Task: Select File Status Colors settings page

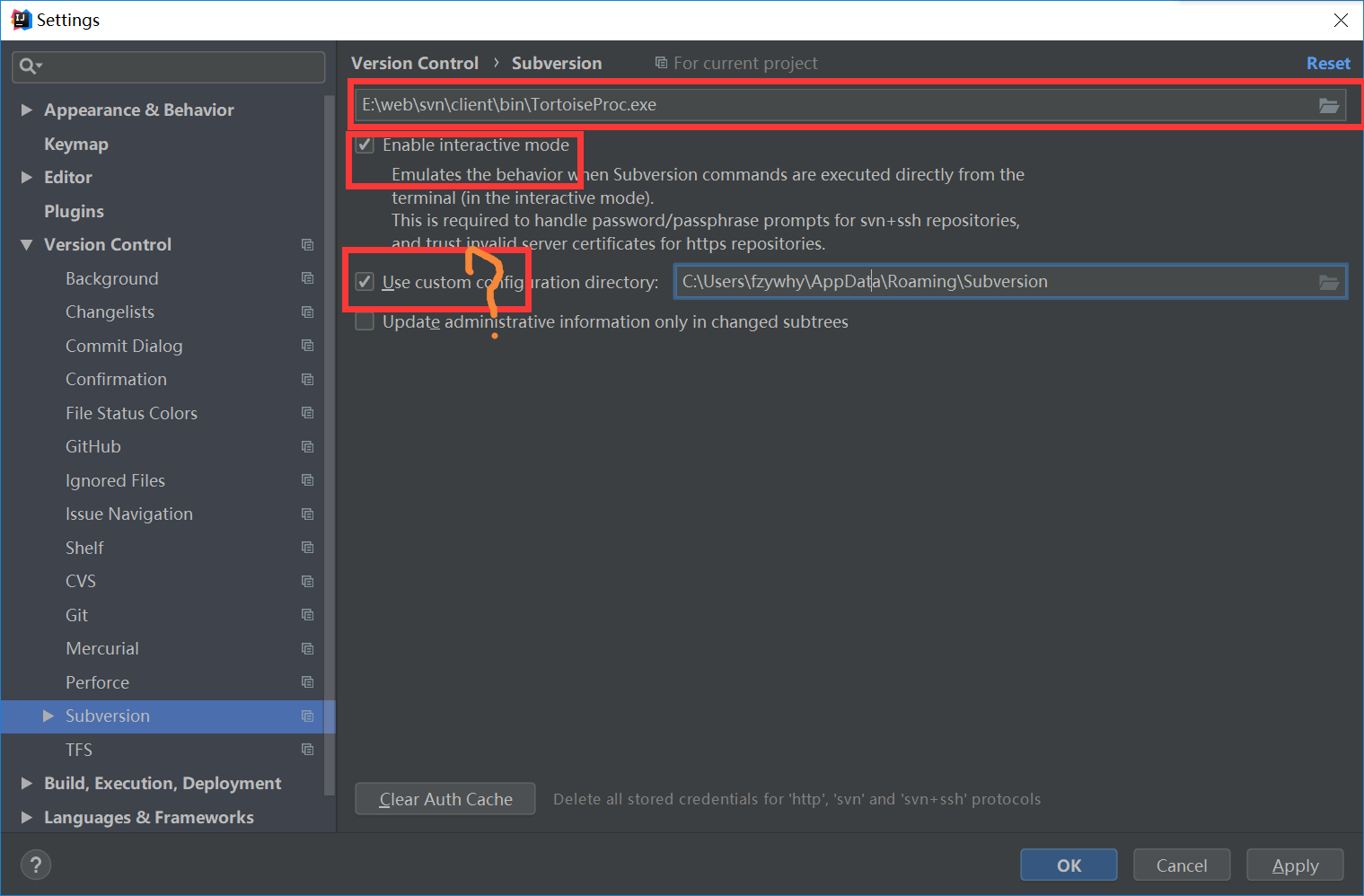Action: (x=131, y=414)
